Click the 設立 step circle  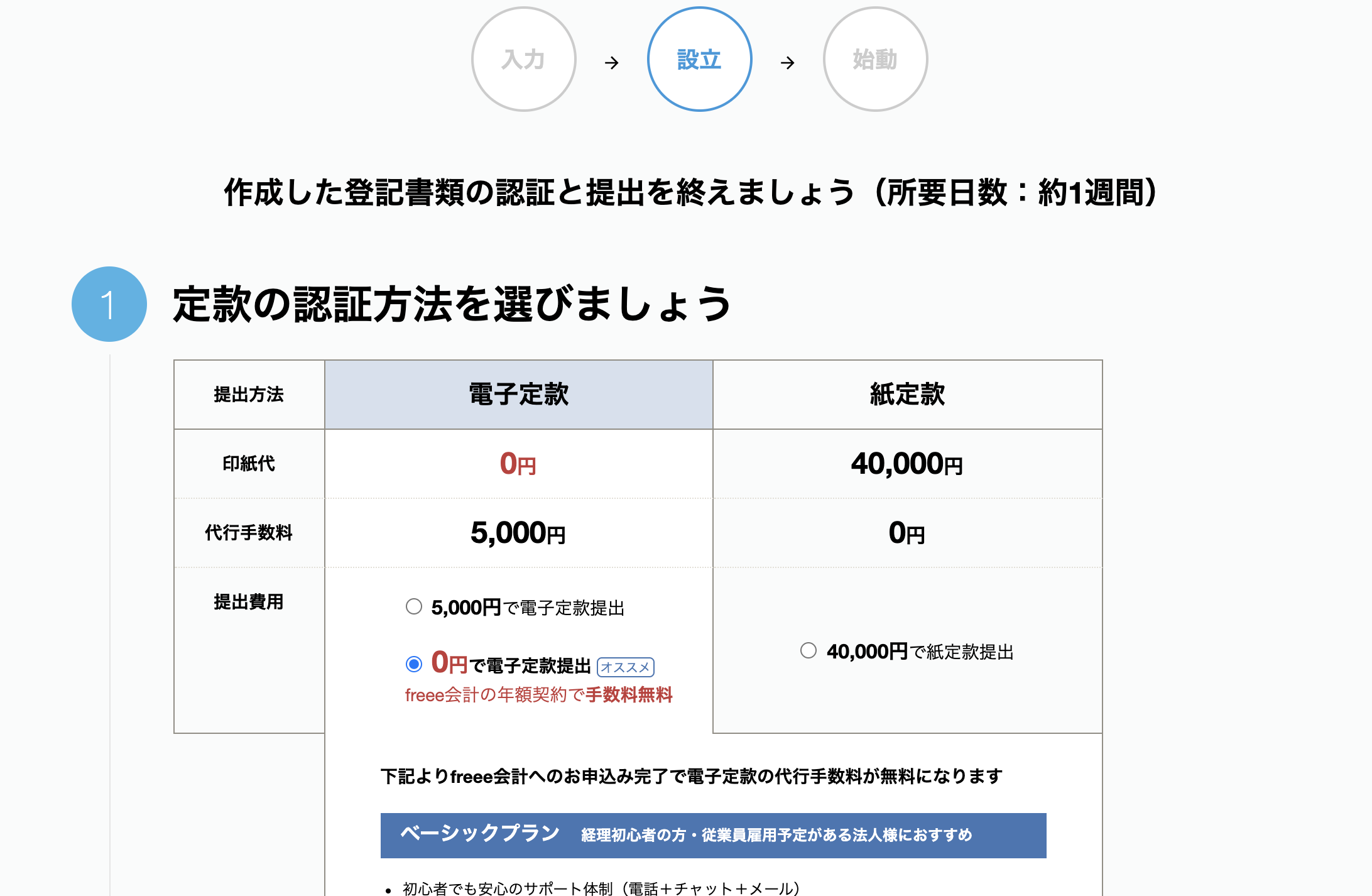point(699,60)
